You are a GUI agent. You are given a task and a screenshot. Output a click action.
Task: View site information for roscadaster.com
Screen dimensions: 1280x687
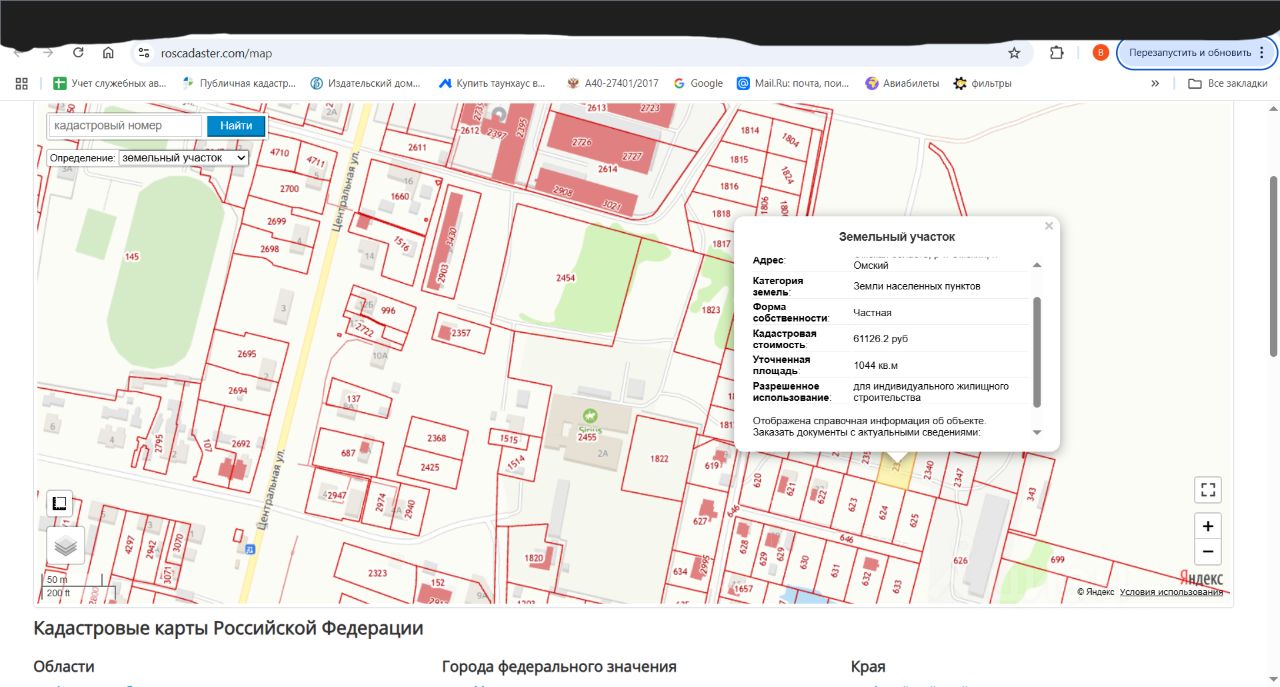coord(144,53)
